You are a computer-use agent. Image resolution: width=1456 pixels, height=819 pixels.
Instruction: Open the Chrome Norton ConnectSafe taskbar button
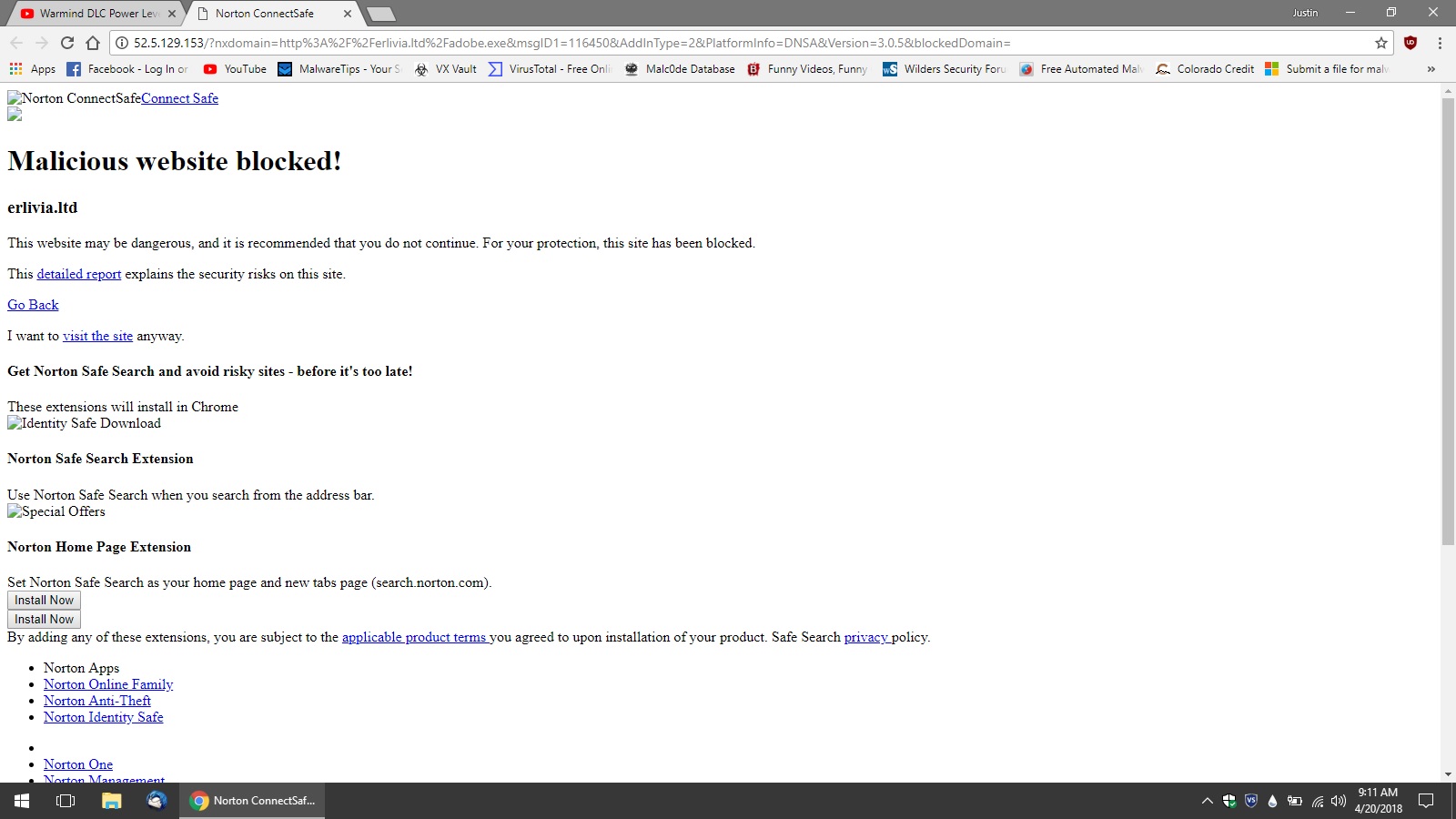252,801
